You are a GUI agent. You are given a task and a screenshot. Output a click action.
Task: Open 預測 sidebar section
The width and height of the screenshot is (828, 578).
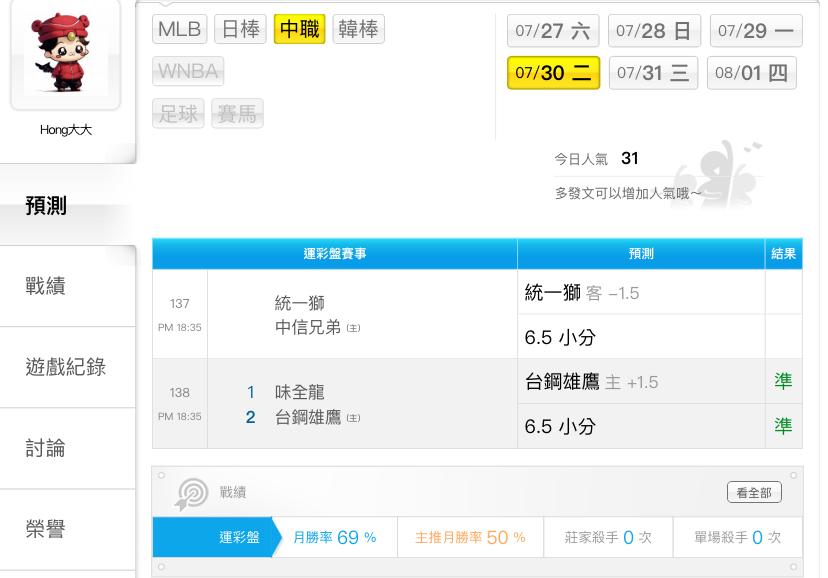(x=68, y=205)
